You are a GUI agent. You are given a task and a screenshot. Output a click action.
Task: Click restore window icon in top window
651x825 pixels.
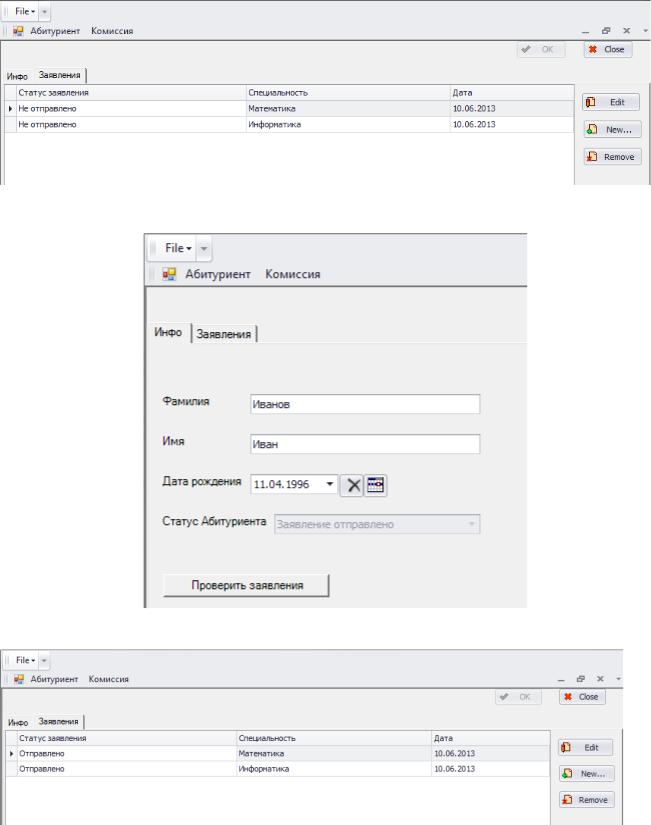pyautogui.click(x=606, y=31)
